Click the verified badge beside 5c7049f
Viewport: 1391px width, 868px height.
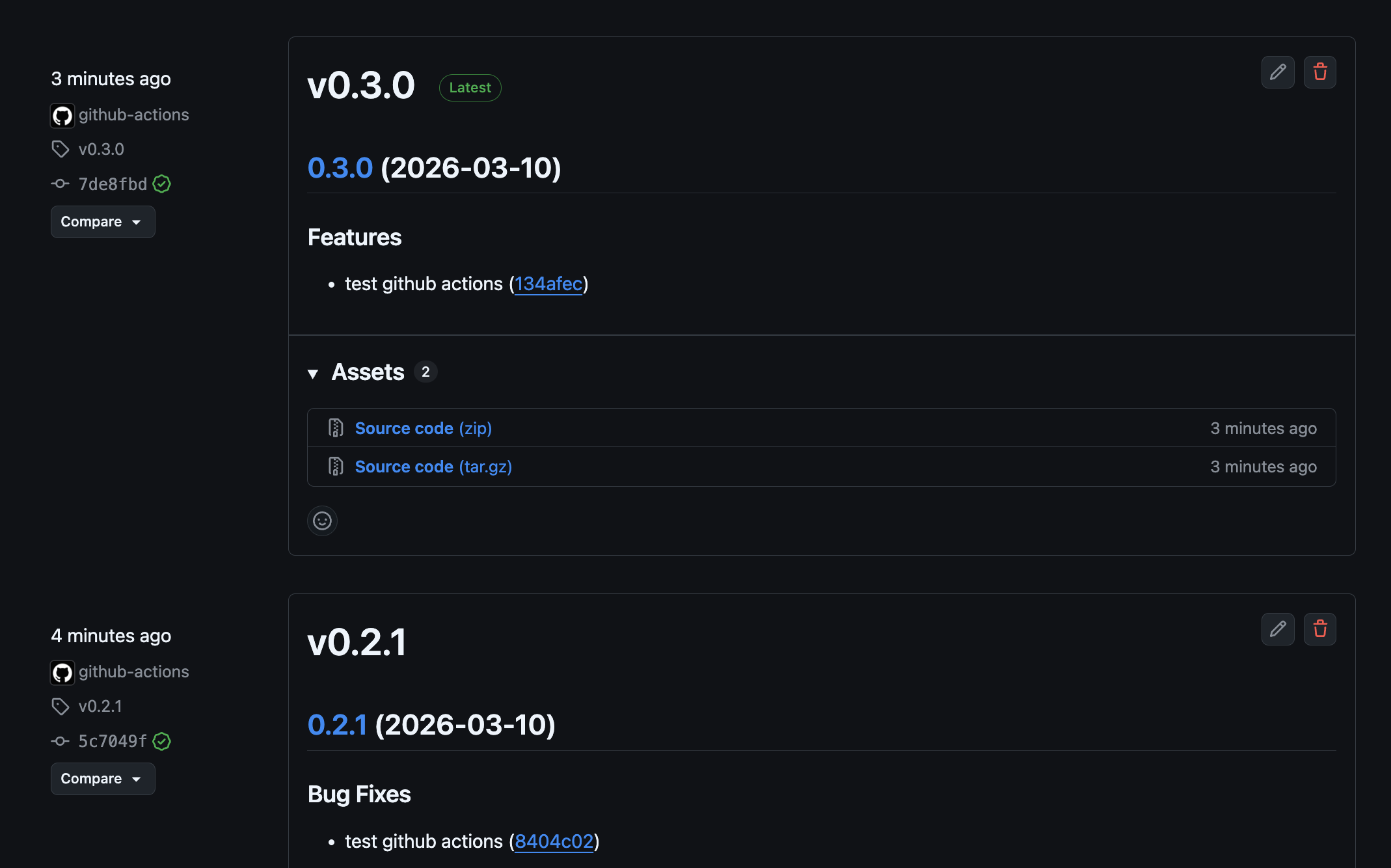coord(162,741)
